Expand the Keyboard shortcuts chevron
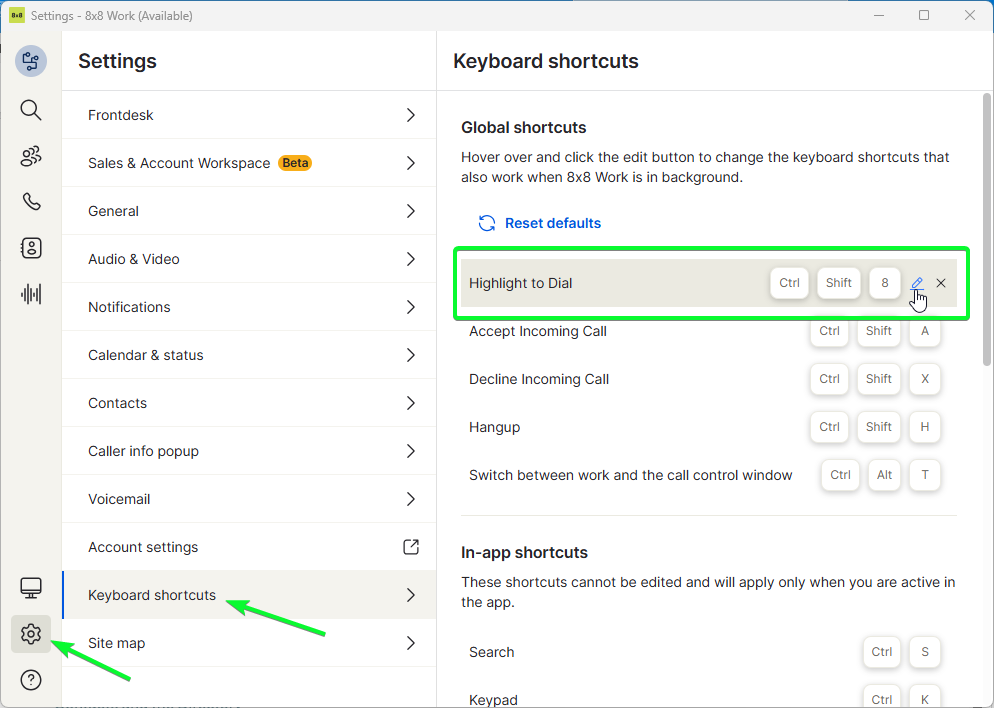This screenshot has height=708, width=994. [411, 595]
